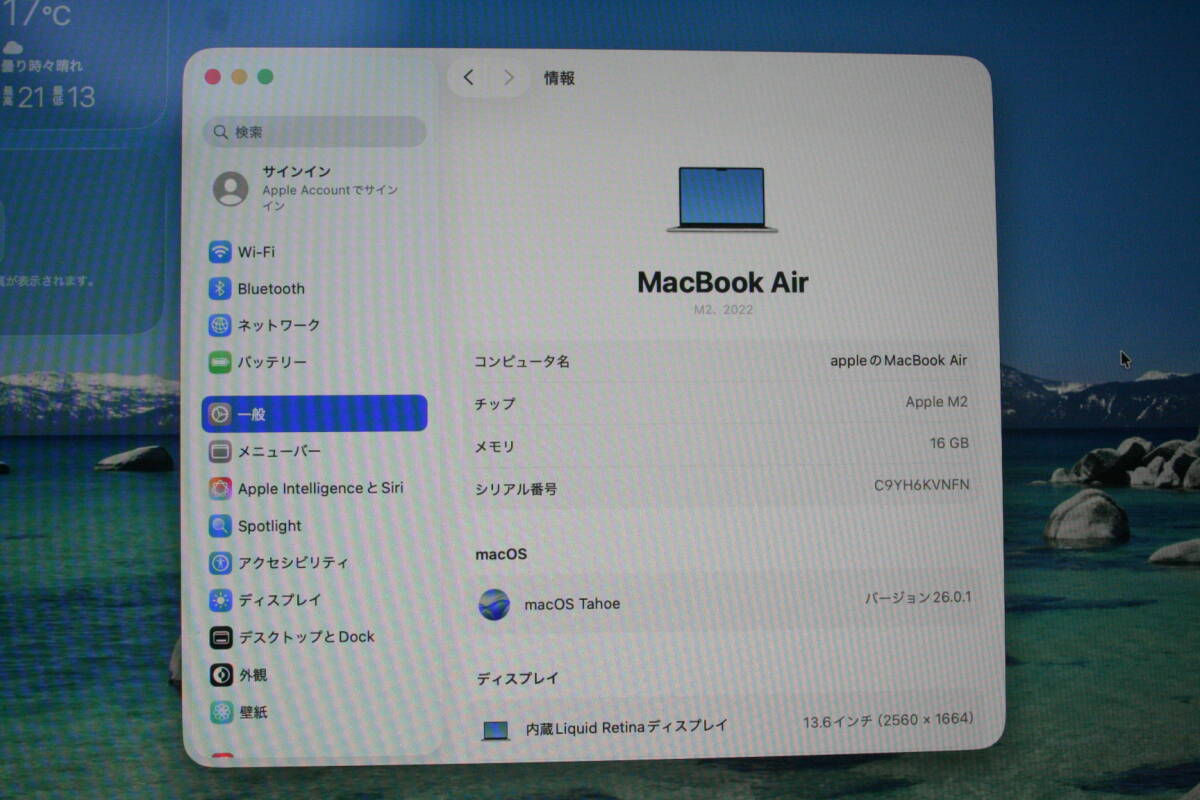Image resolution: width=1200 pixels, height=800 pixels.
Task: Open Bluetooth icon in sidebar
Action: 220,289
